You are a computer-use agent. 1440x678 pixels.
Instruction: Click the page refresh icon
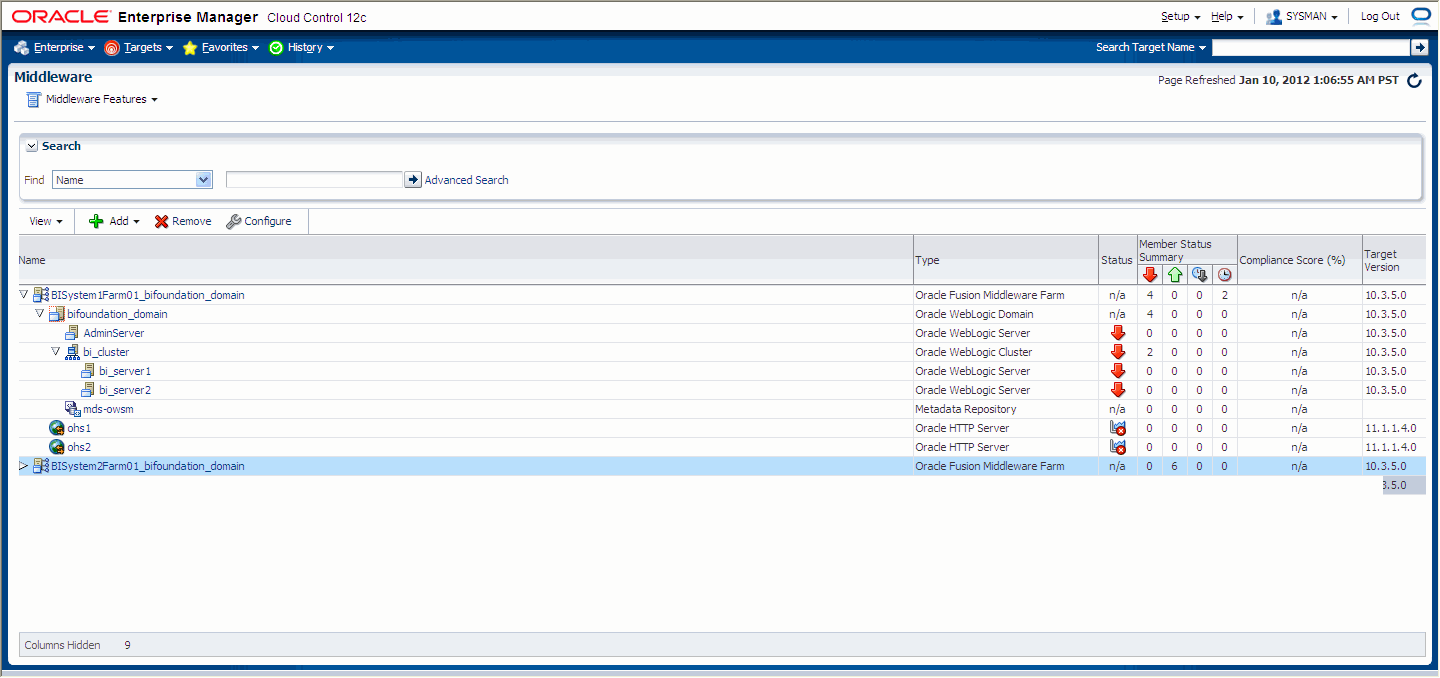coord(1414,81)
